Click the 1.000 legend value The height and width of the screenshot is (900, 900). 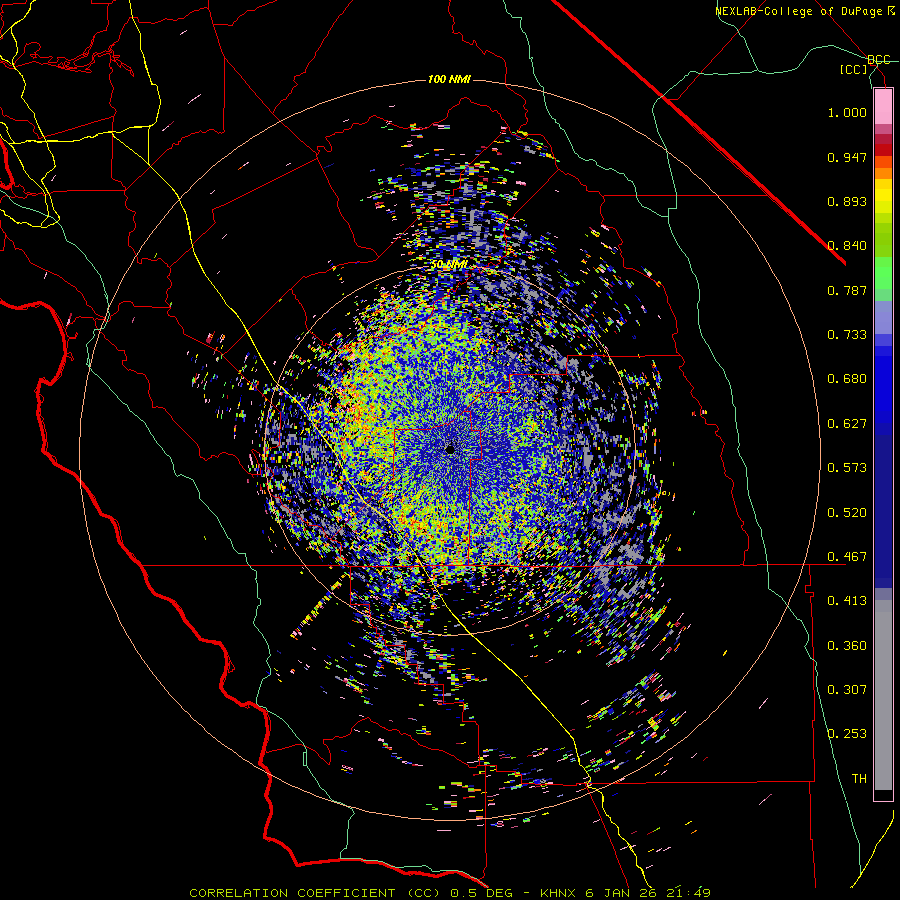click(847, 112)
